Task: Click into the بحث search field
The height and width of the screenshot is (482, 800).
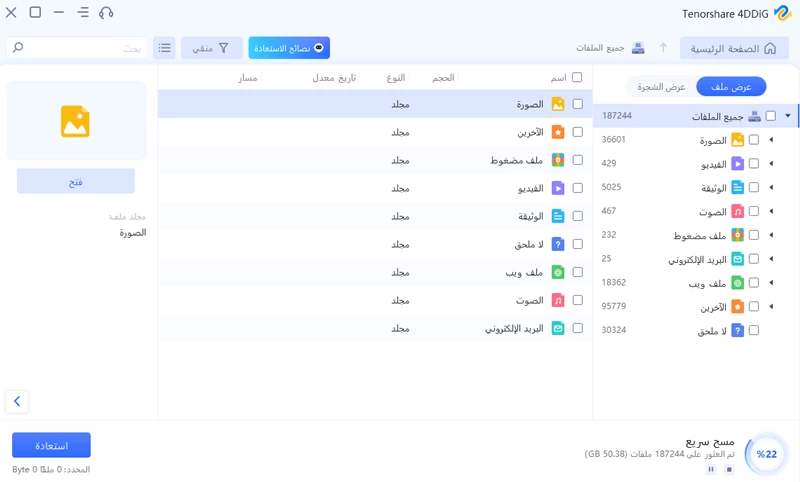Action: (77, 48)
